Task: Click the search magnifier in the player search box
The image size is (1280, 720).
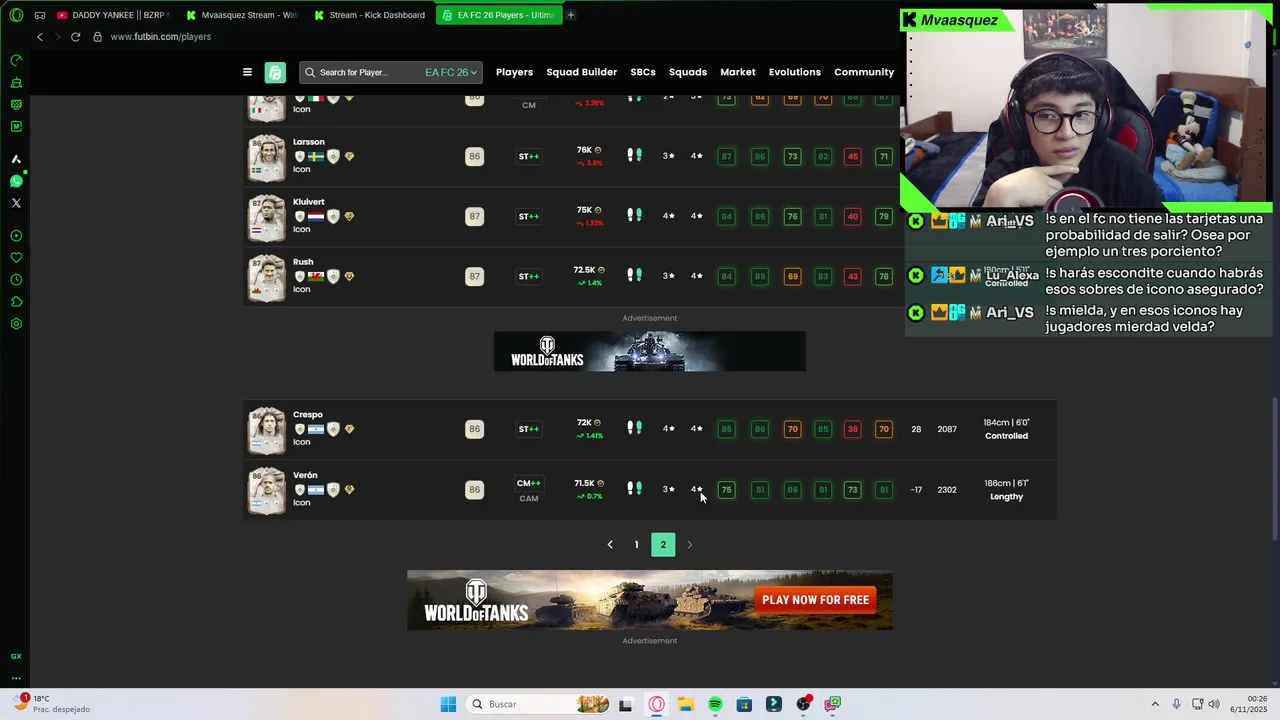Action: coord(310,72)
